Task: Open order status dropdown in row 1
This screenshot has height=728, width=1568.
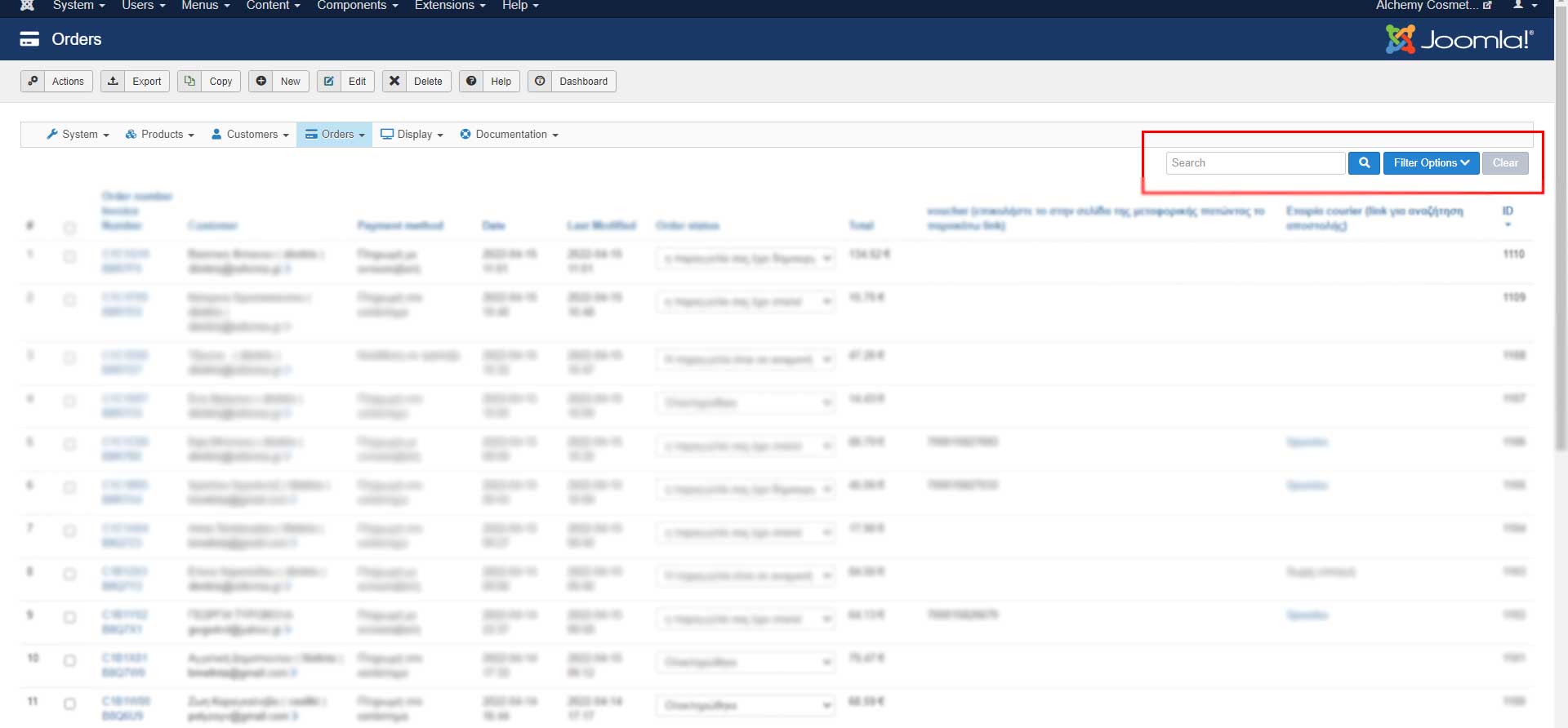Action: pos(746,259)
